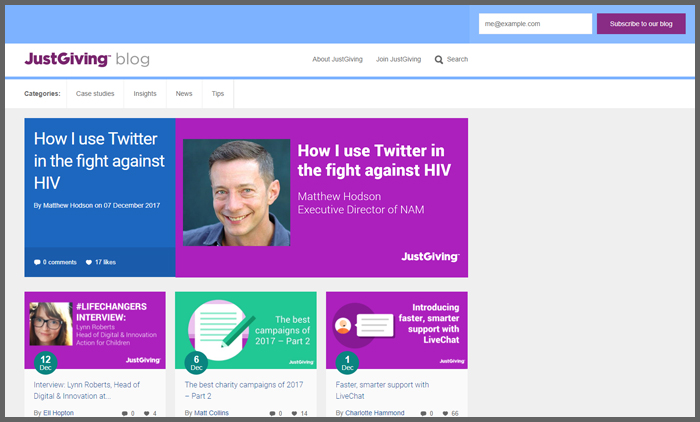This screenshot has width=700, height=422.
Task: Open the Case studies category
Action: 95,94
